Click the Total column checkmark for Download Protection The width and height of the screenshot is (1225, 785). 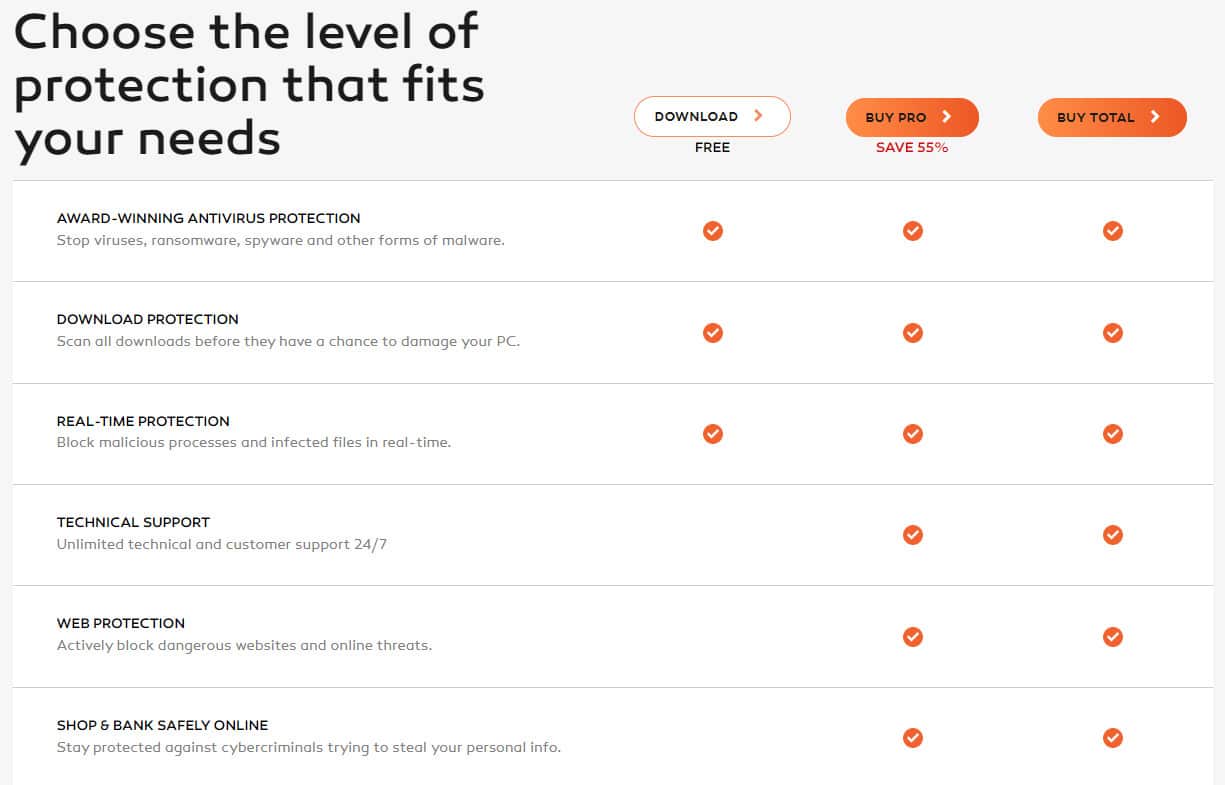tap(1113, 332)
